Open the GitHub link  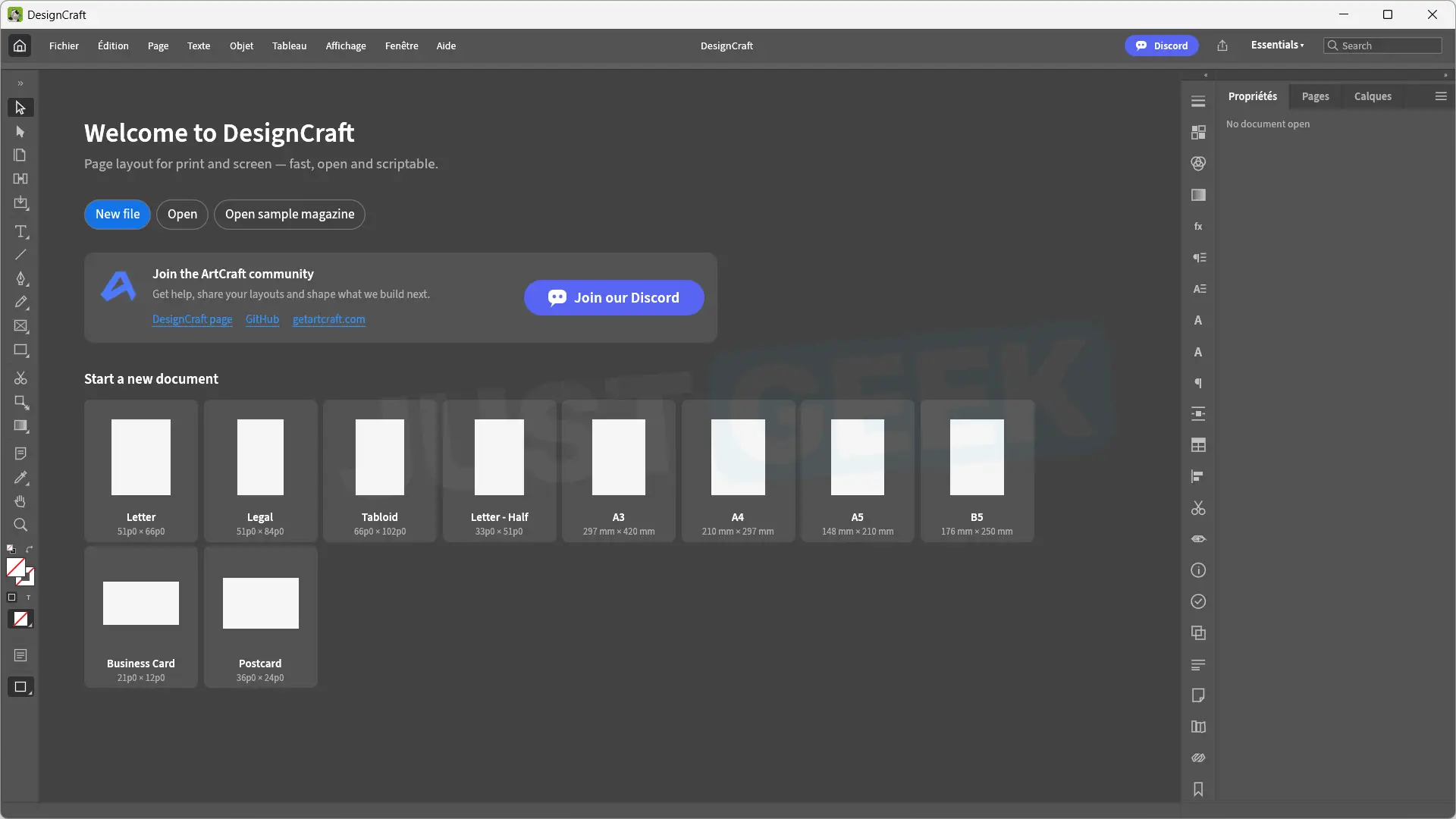[262, 319]
